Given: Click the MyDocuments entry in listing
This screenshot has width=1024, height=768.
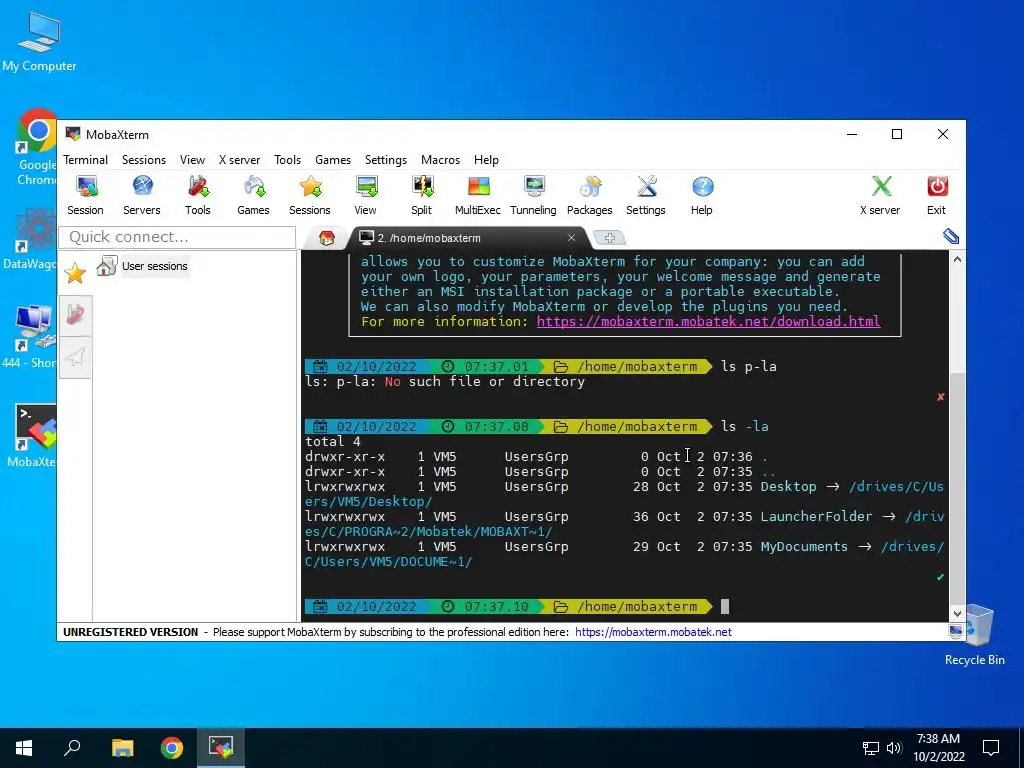Looking at the screenshot, I should [x=804, y=547].
